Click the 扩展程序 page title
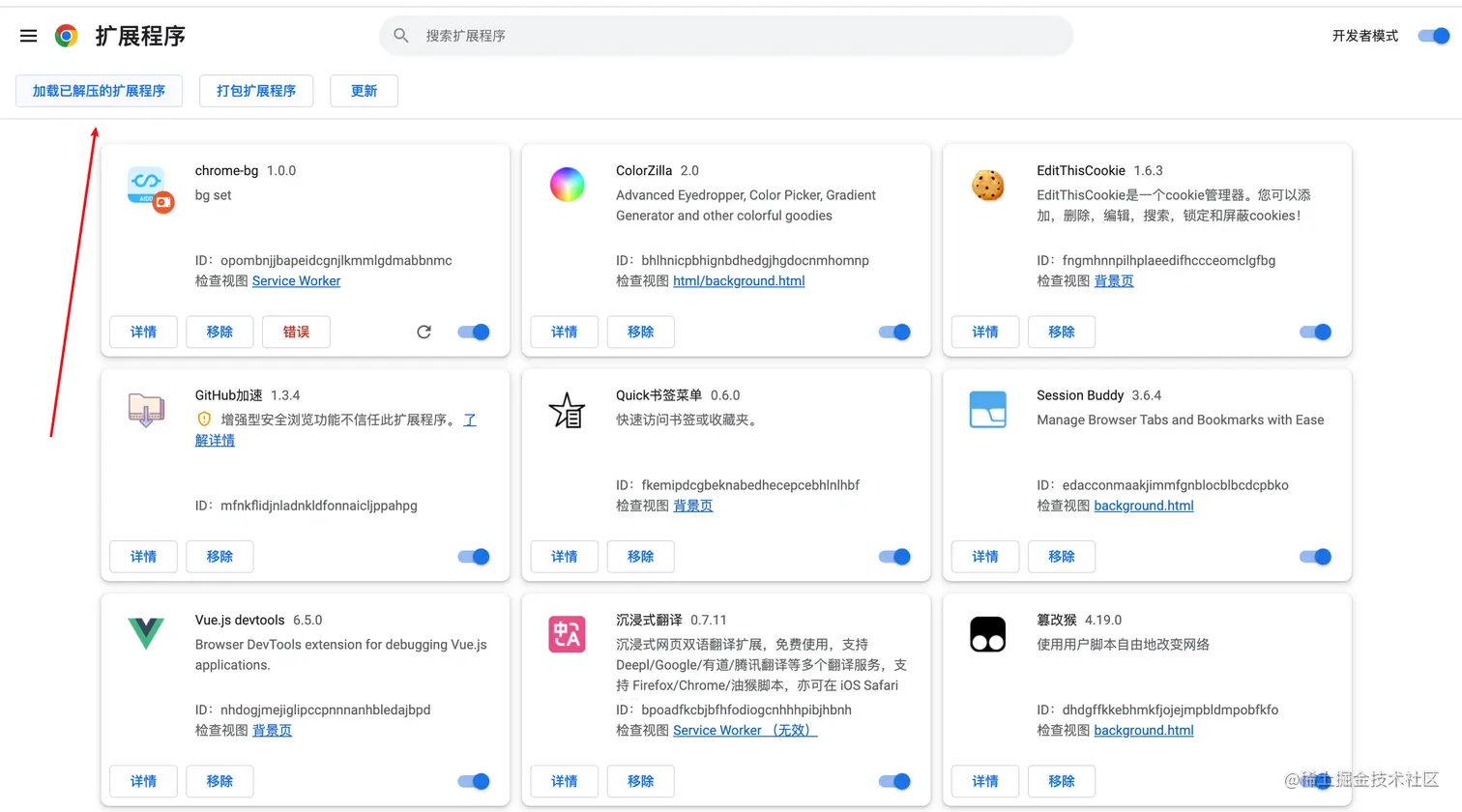 click(x=140, y=36)
